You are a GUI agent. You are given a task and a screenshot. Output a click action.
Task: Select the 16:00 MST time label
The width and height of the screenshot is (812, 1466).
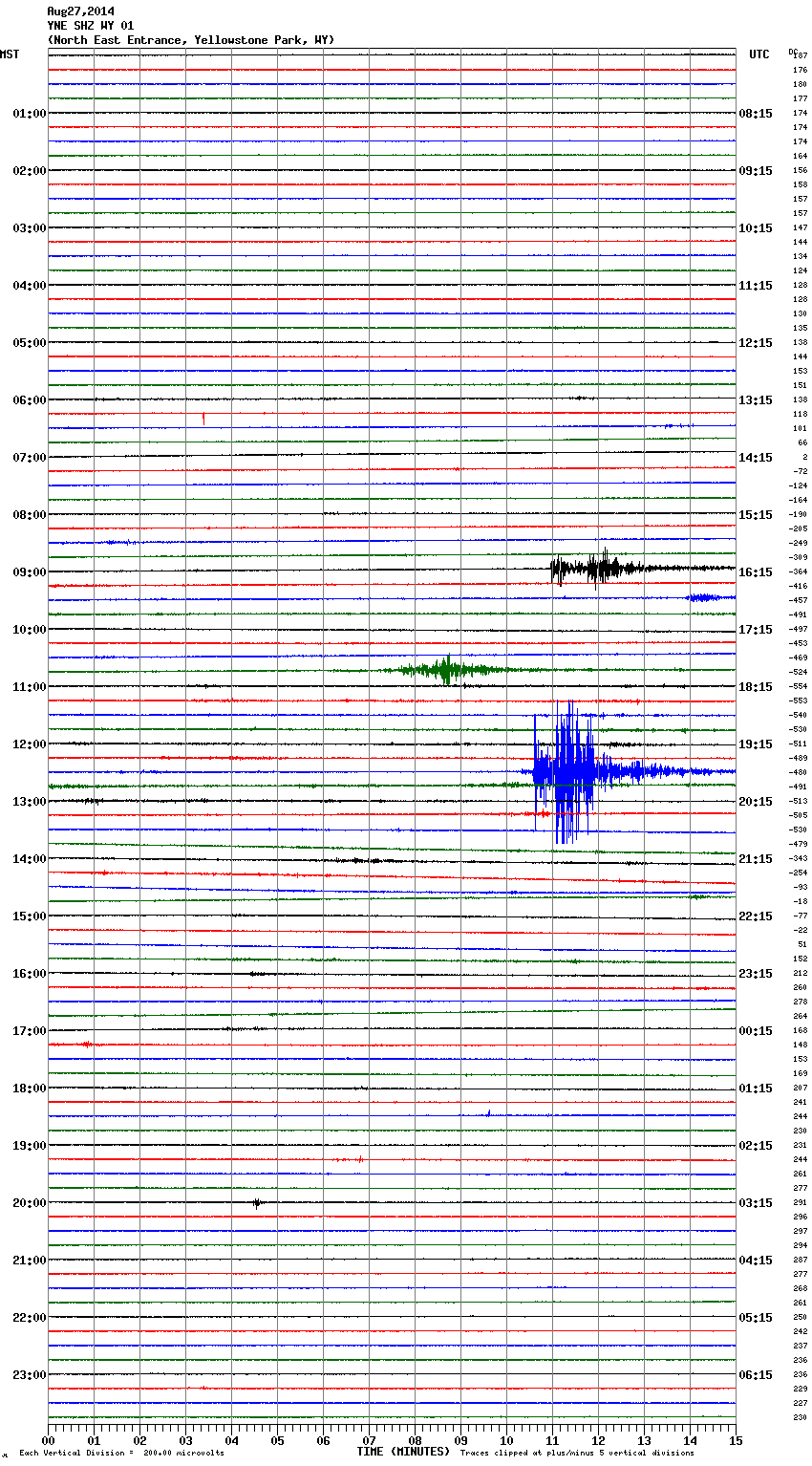coord(29,974)
